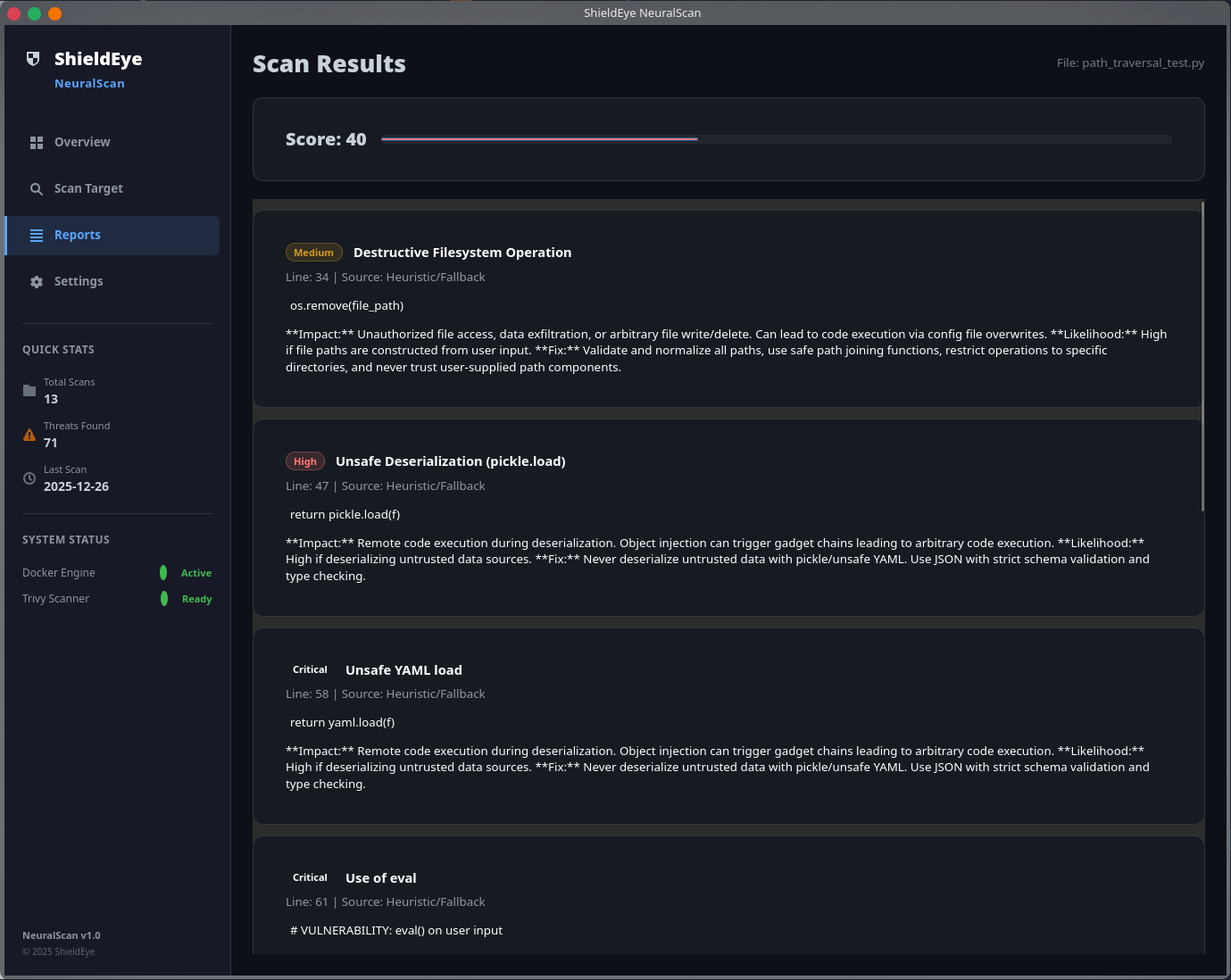Screen dimensions: 1231x980
Task: Click the High severity badge
Action: (305, 461)
